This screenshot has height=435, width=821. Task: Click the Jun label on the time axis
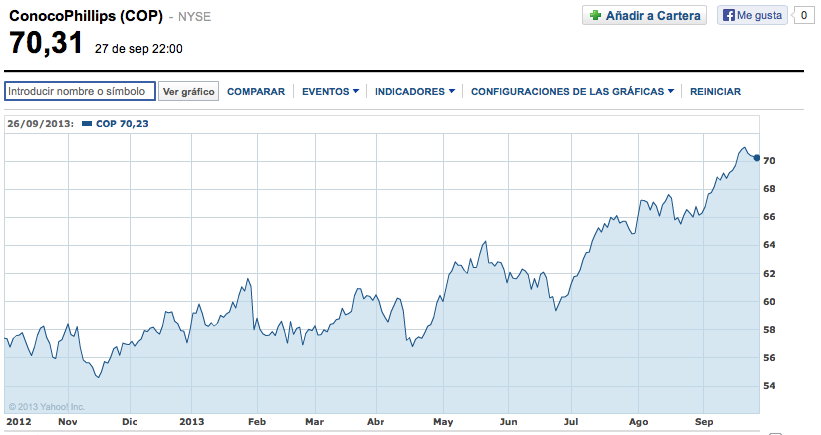pyautogui.click(x=508, y=422)
